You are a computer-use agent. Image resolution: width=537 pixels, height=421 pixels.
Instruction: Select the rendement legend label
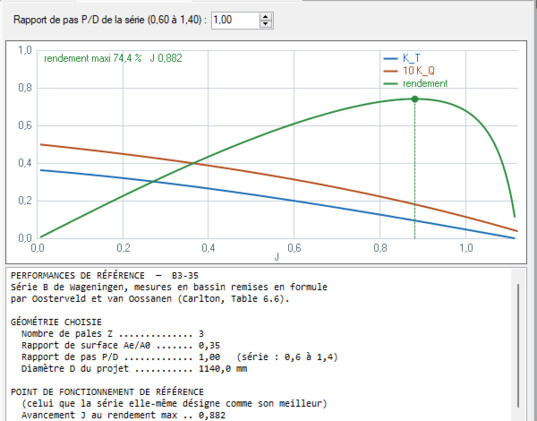click(425, 83)
